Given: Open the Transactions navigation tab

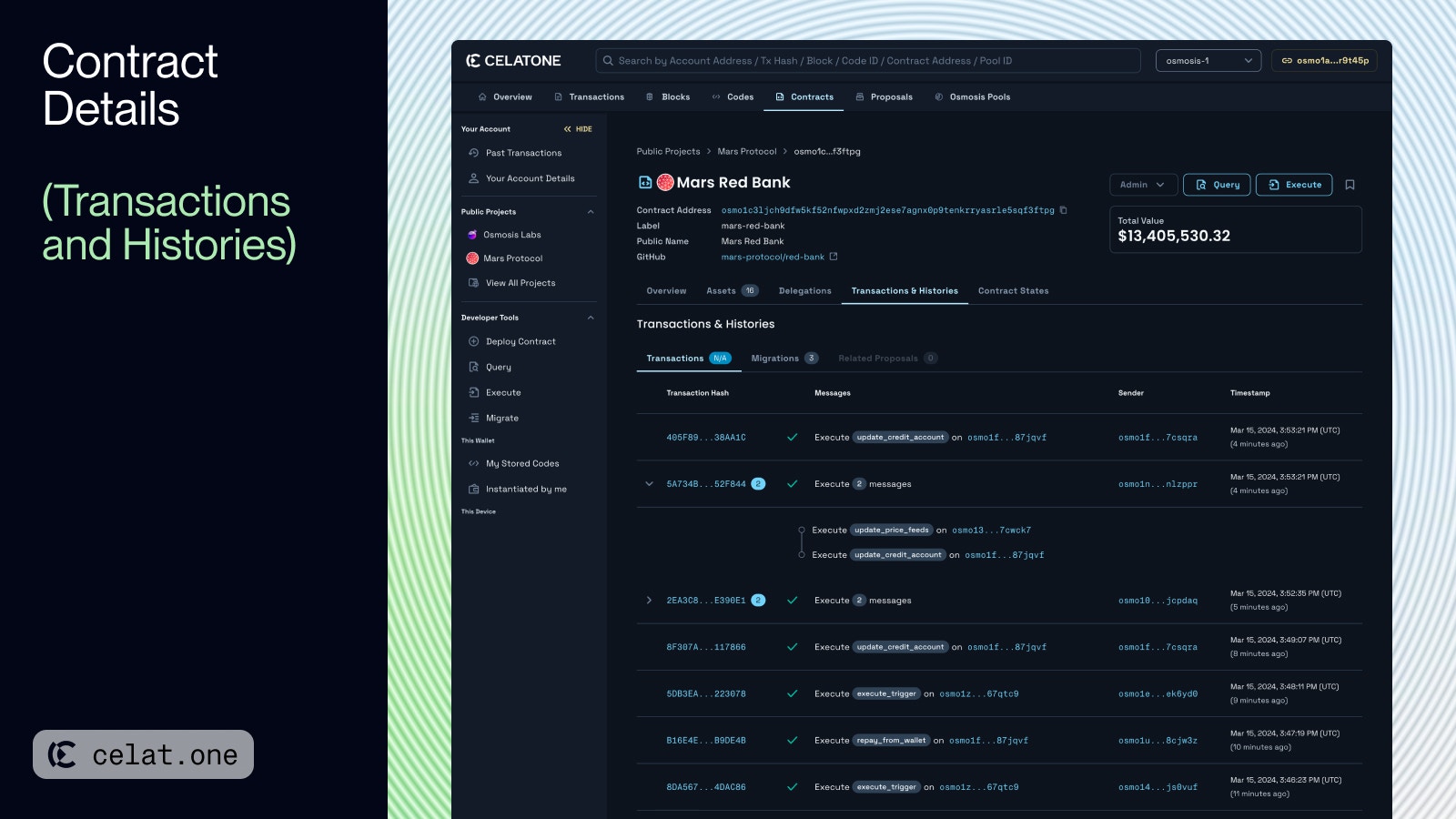Looking at the screenshot, I should click(x=589, y=96).
